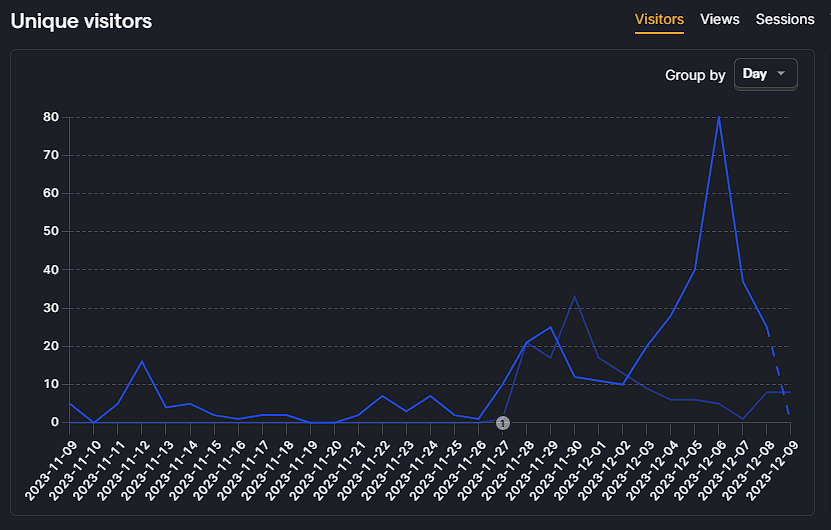Click the 2023-12-09 x-axis date label
Viewport: 831px width, 530px height.
coord(772,470)
